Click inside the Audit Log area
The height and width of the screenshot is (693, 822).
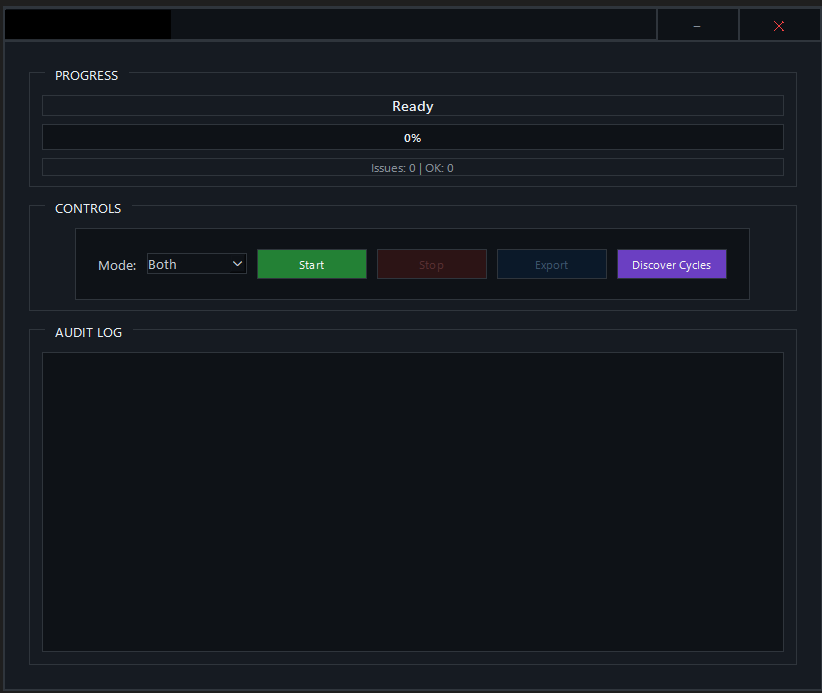pyautogui.click(x=412, y=500)
